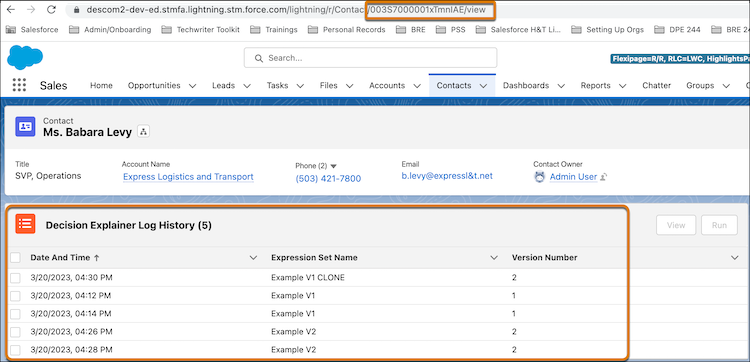Switch to the Accounts tab
This screenshot has height=362, width=750.
point(387,86)
